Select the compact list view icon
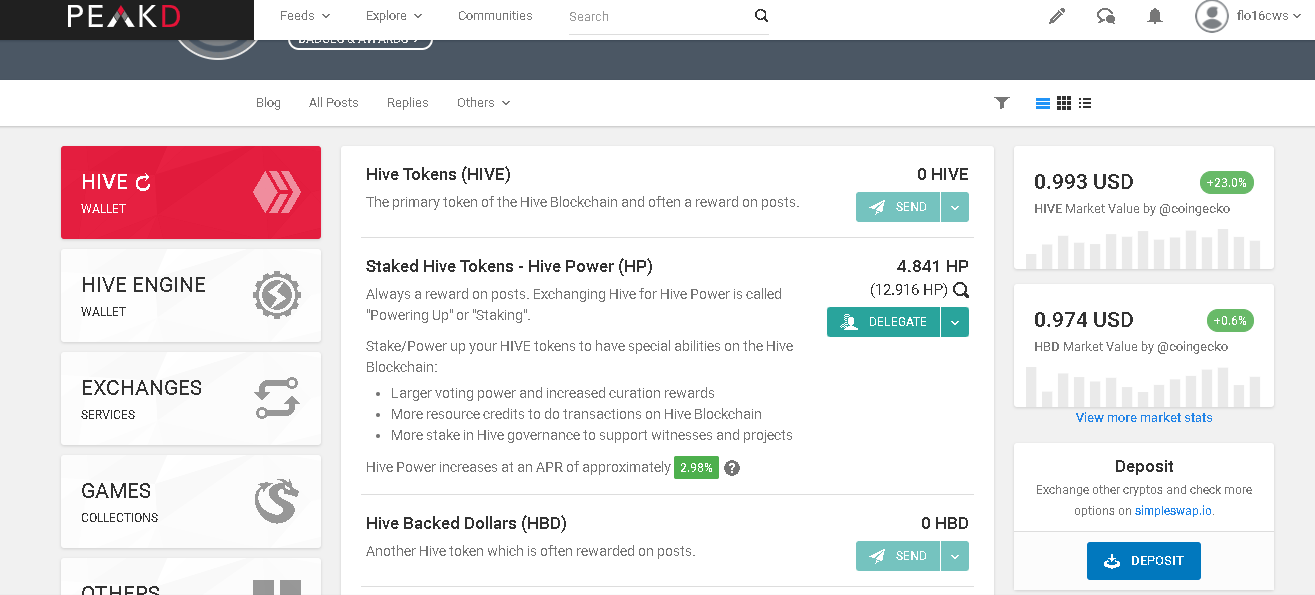Image resolution: width=1315 pixels, height=595 pixels. pyautogui.click(x=1085, y=103)
